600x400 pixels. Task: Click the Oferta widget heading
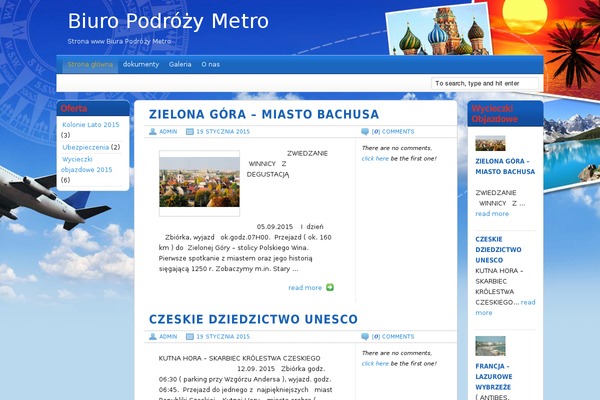[x=74, y=108]
